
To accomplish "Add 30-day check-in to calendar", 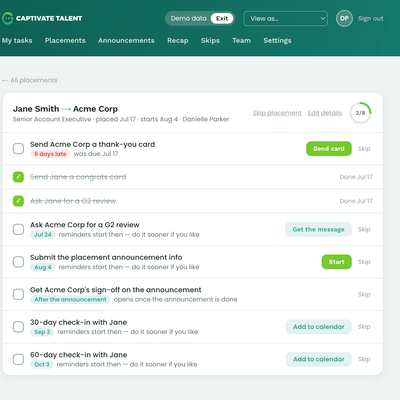I will [x=319, y=327].
